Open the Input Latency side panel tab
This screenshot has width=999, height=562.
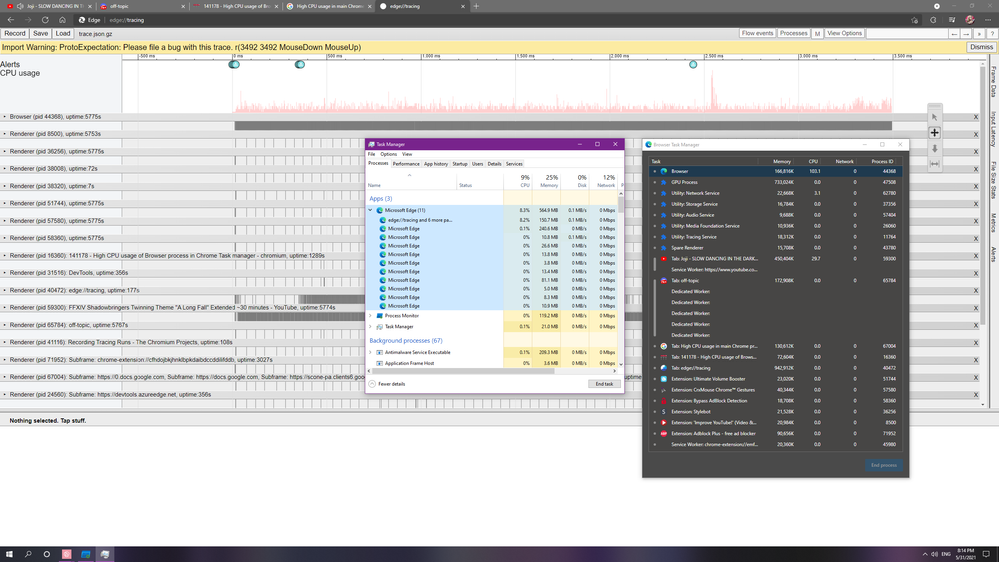tap(993, 130)
